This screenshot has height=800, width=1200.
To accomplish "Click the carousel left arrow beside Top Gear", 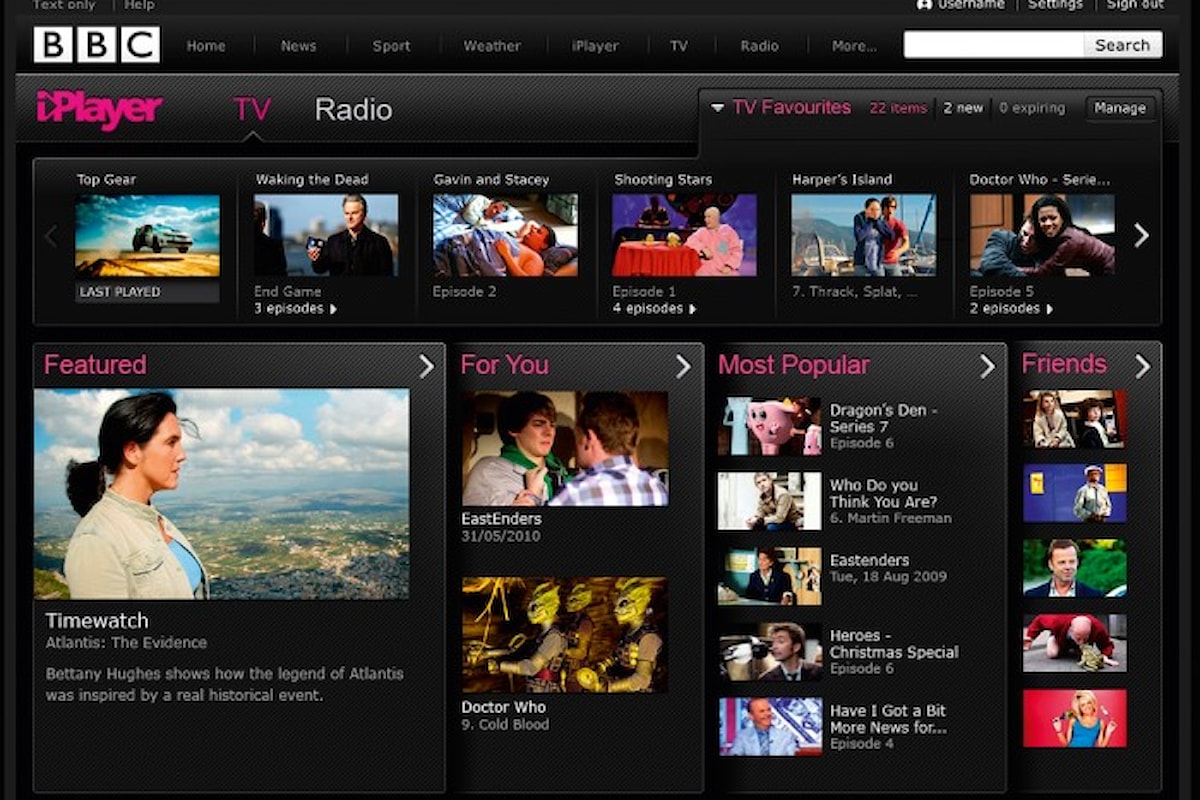I will click(x=51, y=237).
